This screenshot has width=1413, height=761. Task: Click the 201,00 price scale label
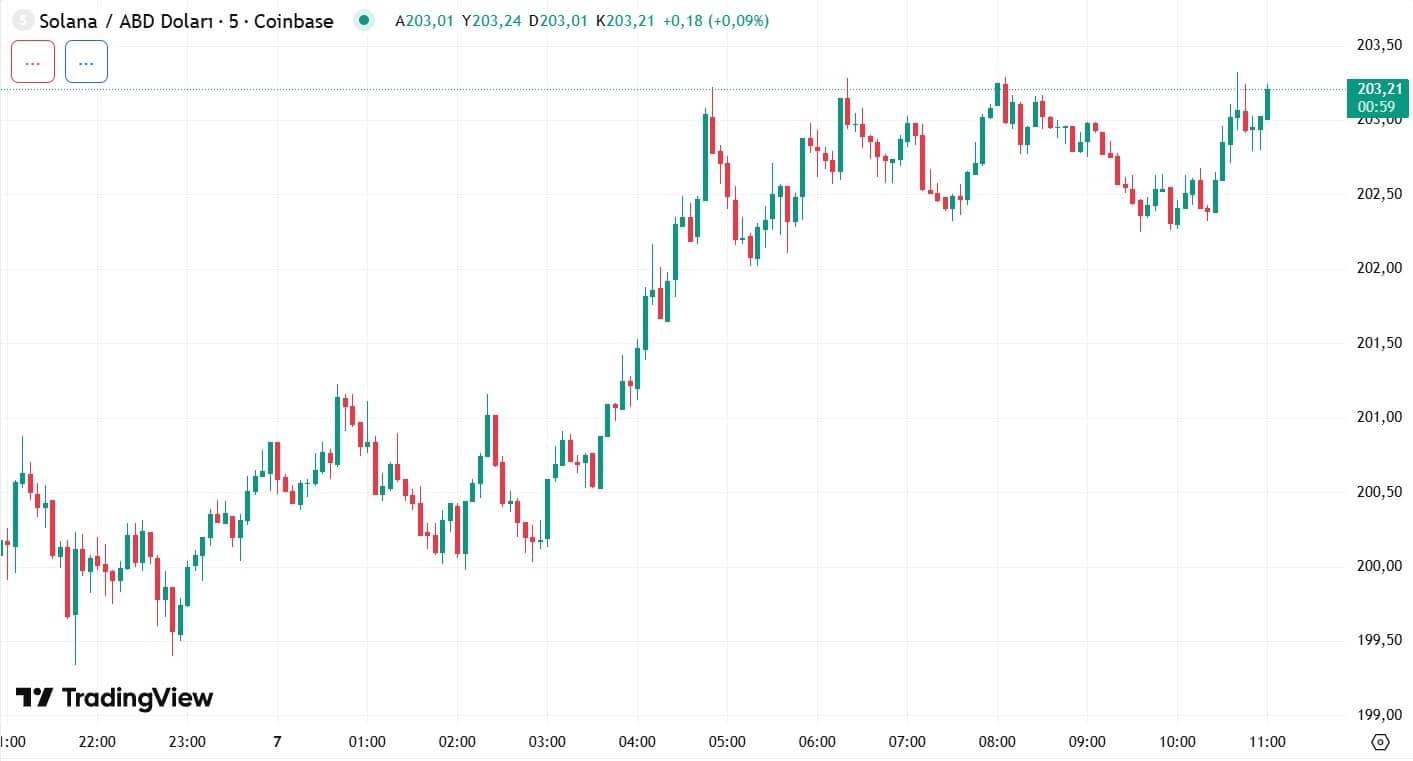tap(1379, 417)
